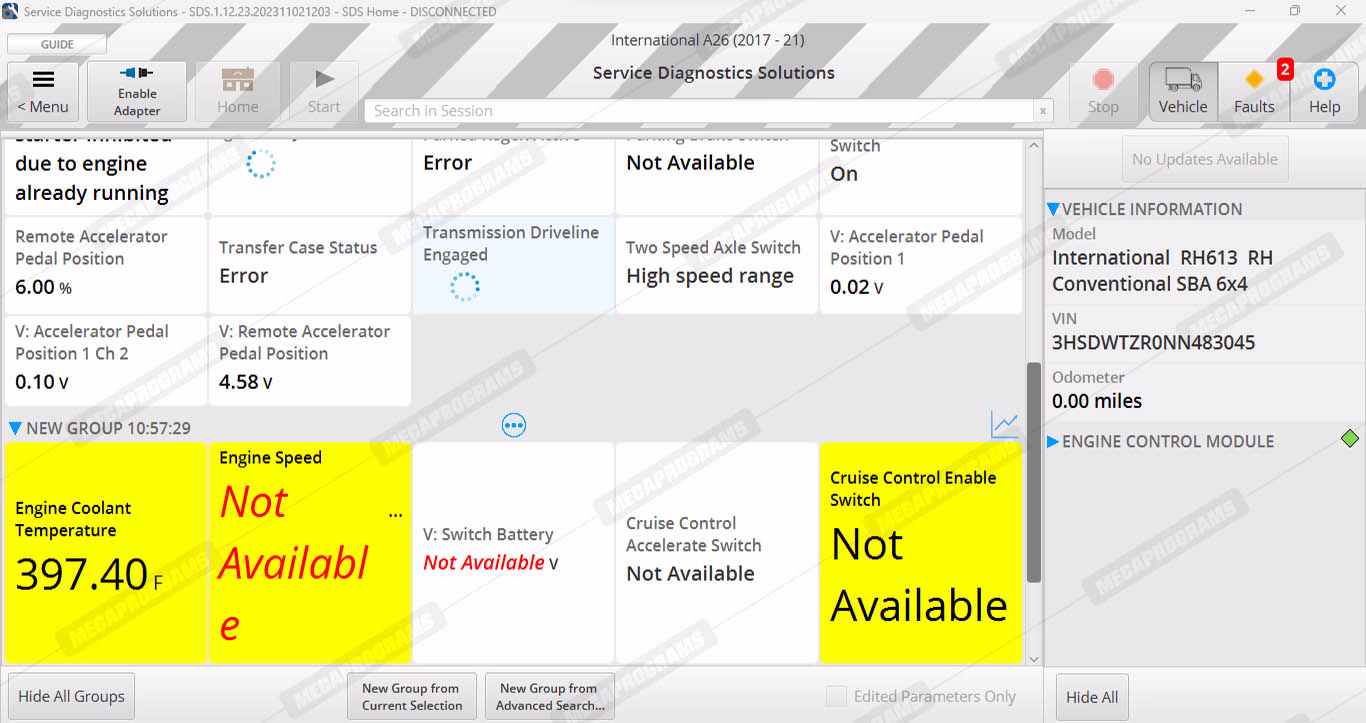Image resolution: width=1366 pixels, height=723 pixels.
Task: Click the Switch On tile
Action: click(921, 176)
